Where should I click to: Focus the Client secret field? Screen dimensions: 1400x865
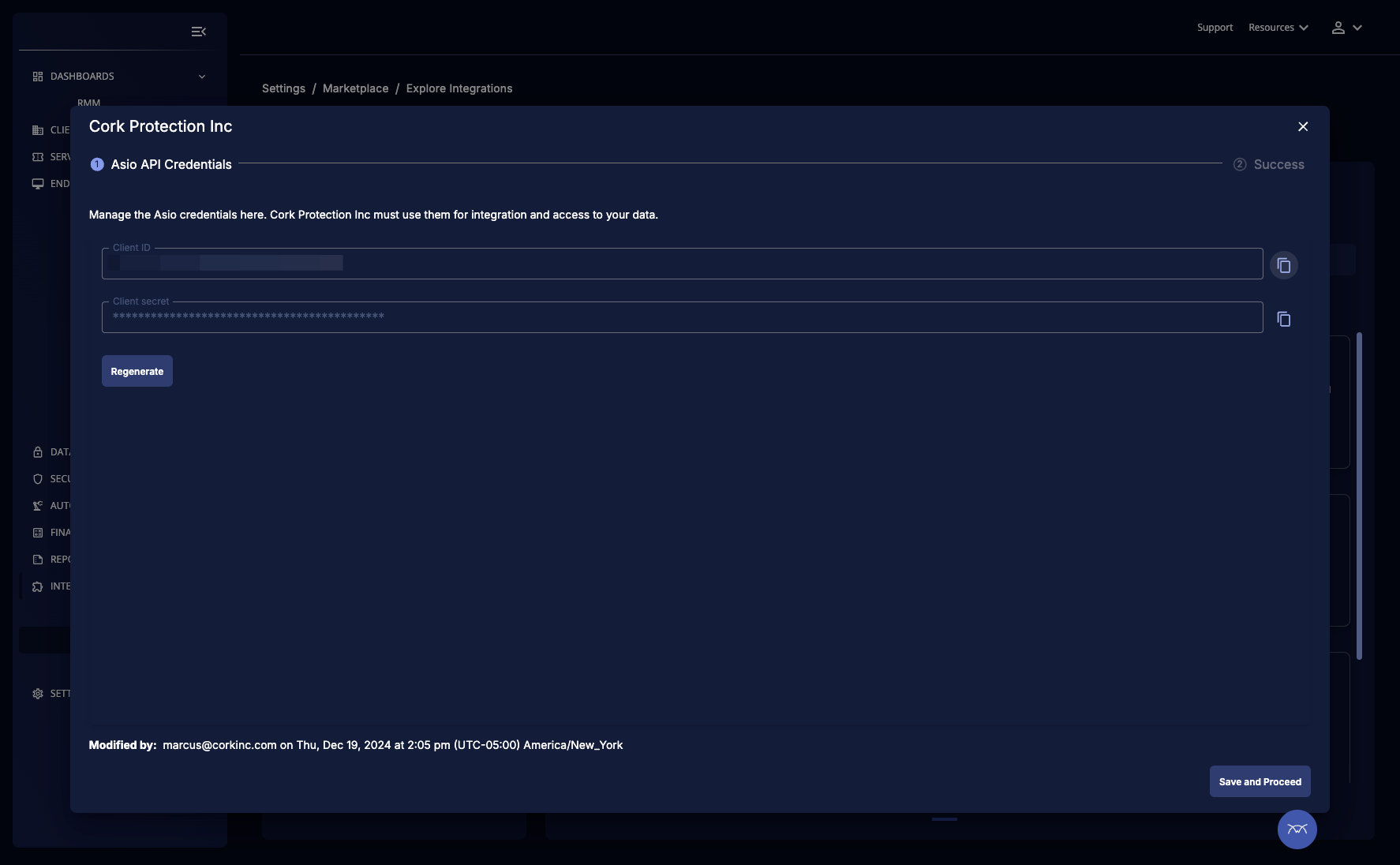coord(682,317)
